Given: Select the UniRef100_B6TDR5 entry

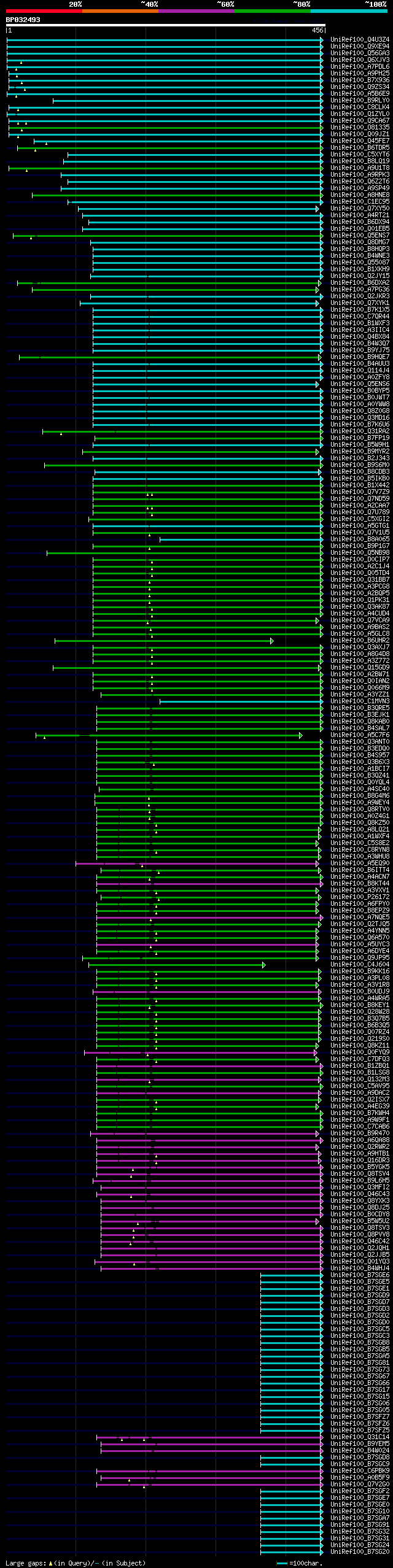Looking at the screenshot, I should (x=360, y=148).
